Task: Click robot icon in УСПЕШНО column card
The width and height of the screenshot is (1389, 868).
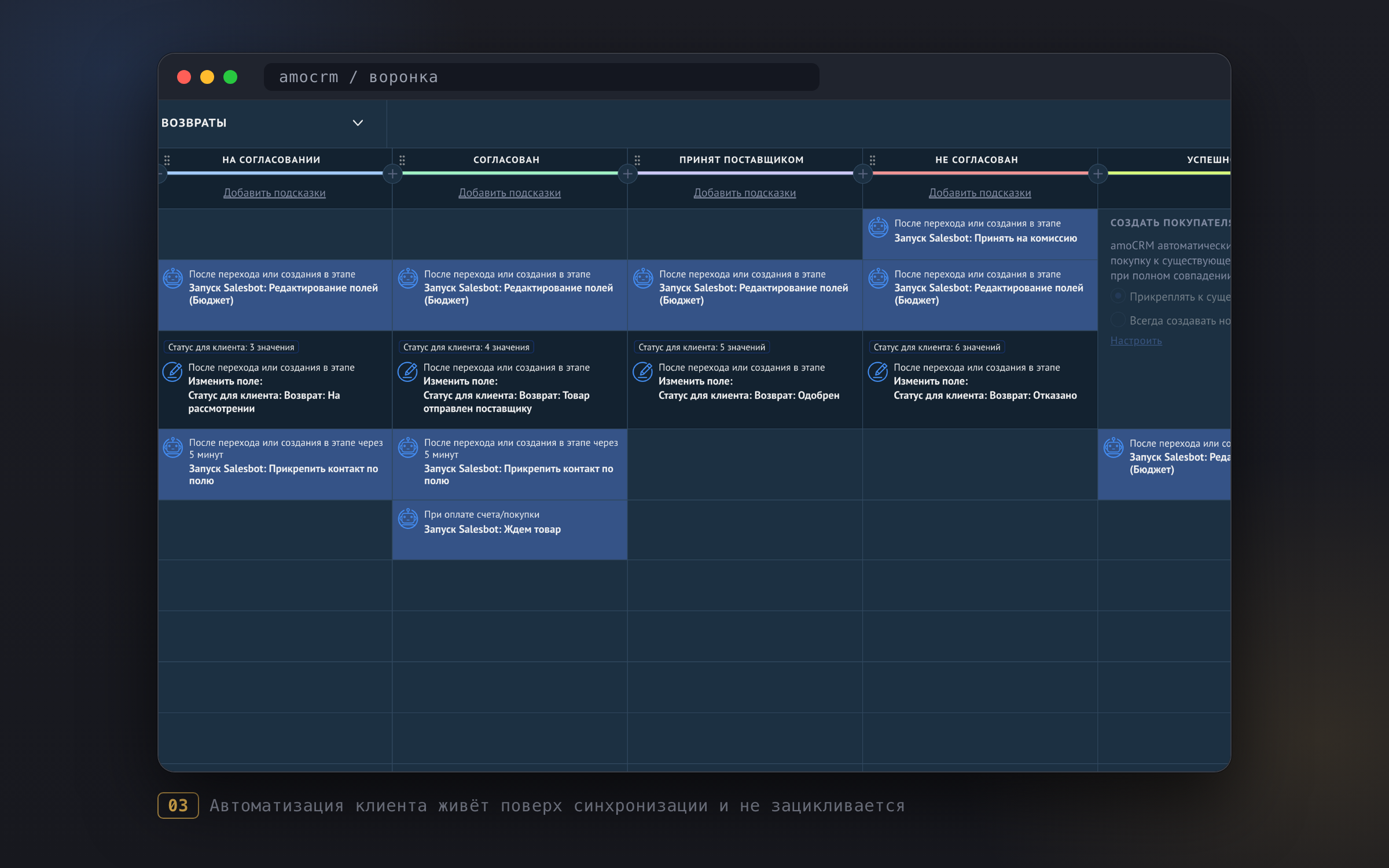Action: tap(1114, 447)
